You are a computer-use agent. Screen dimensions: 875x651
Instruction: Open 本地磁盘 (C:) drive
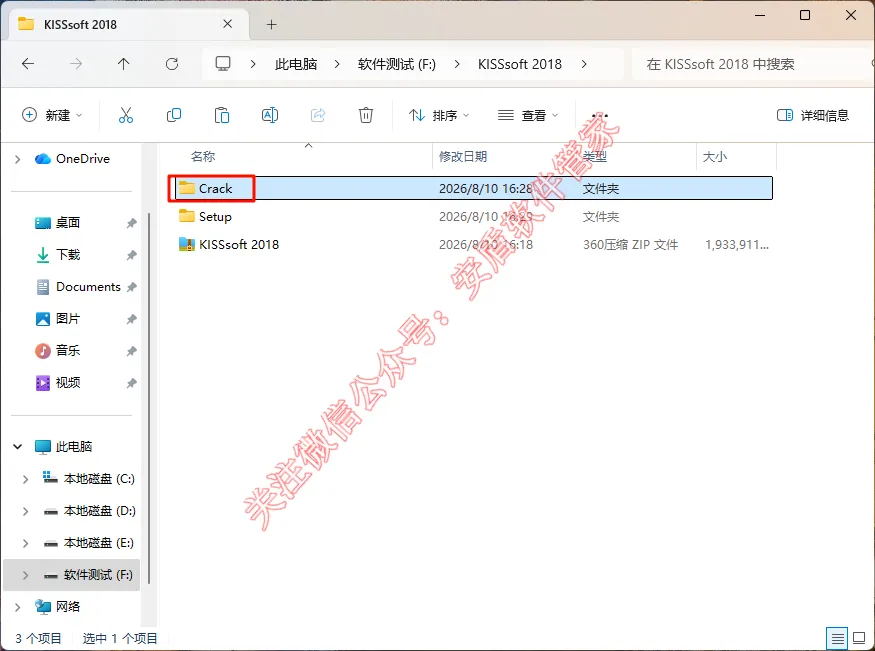(99, 479)
